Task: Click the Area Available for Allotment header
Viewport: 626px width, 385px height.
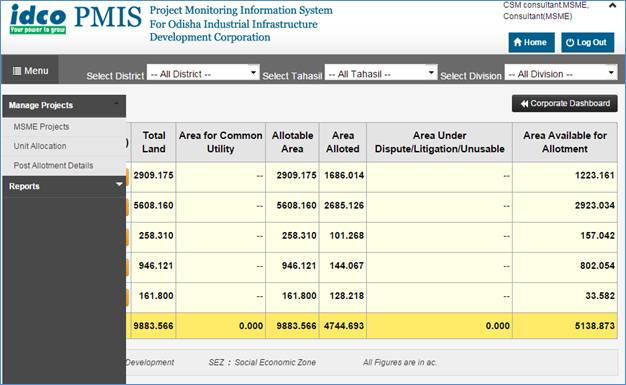Action: click(565, 142)
